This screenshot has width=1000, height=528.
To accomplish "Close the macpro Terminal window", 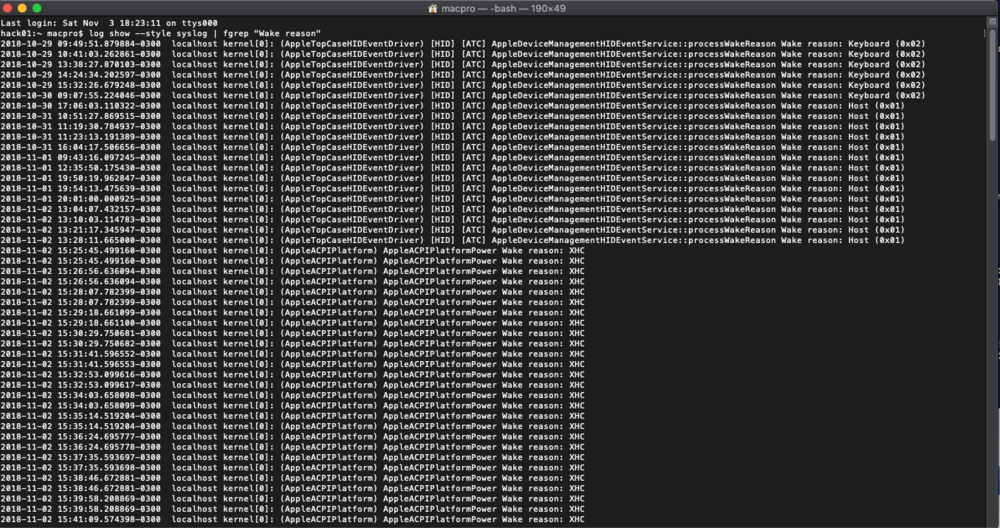I will (8, 8).
